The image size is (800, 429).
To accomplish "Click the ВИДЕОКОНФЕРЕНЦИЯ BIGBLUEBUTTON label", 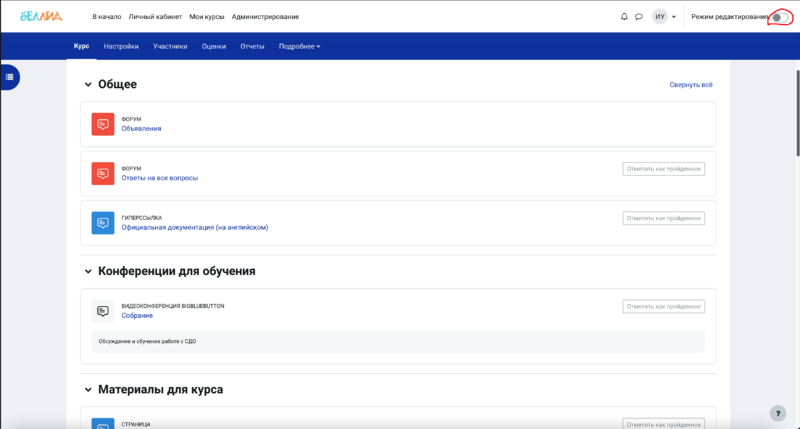I will pos(172,306).
